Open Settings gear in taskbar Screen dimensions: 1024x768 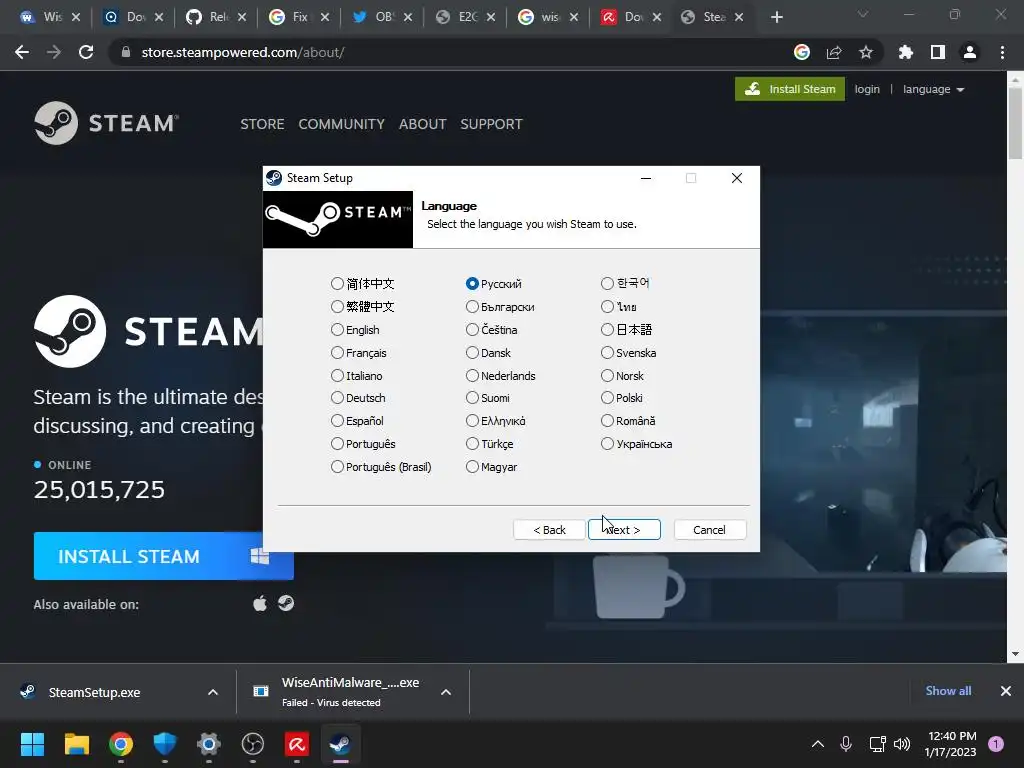[x=209, y=744]
